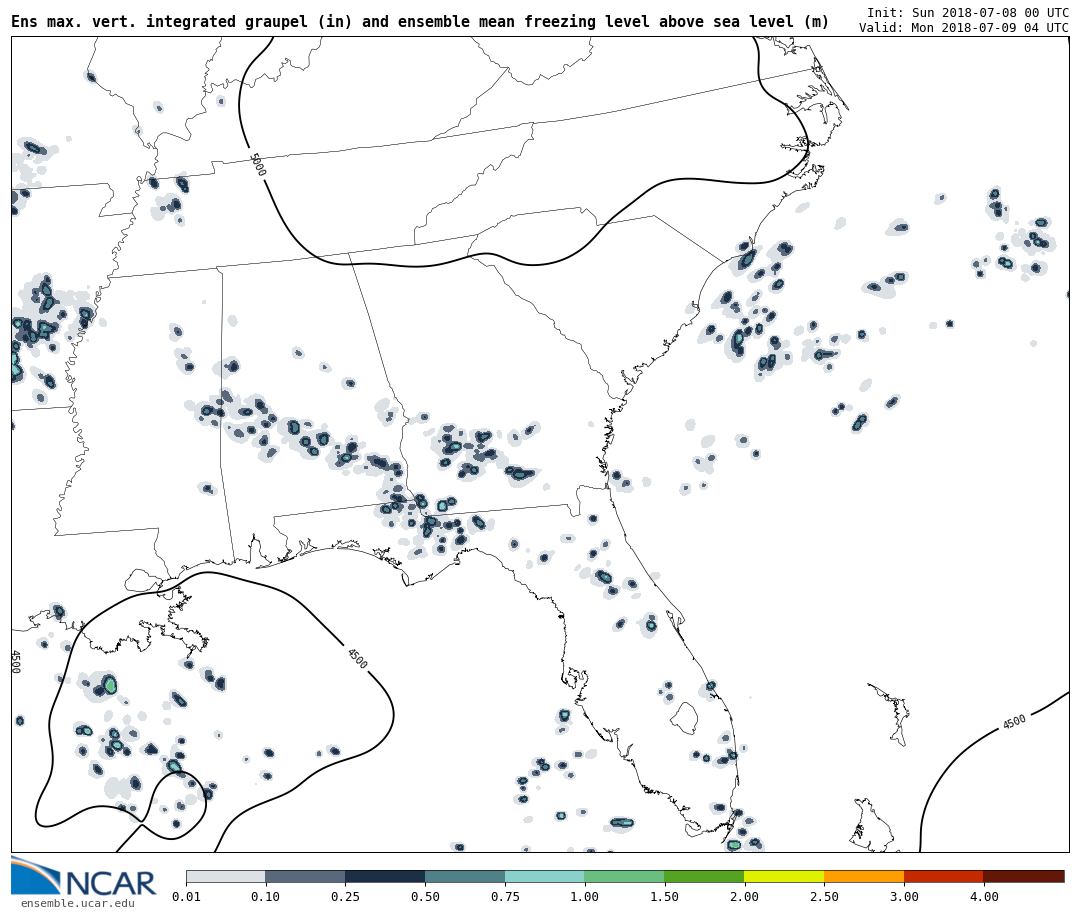Click the Init: Sun 2018-07-08 00 UTC text

[967, 12]
